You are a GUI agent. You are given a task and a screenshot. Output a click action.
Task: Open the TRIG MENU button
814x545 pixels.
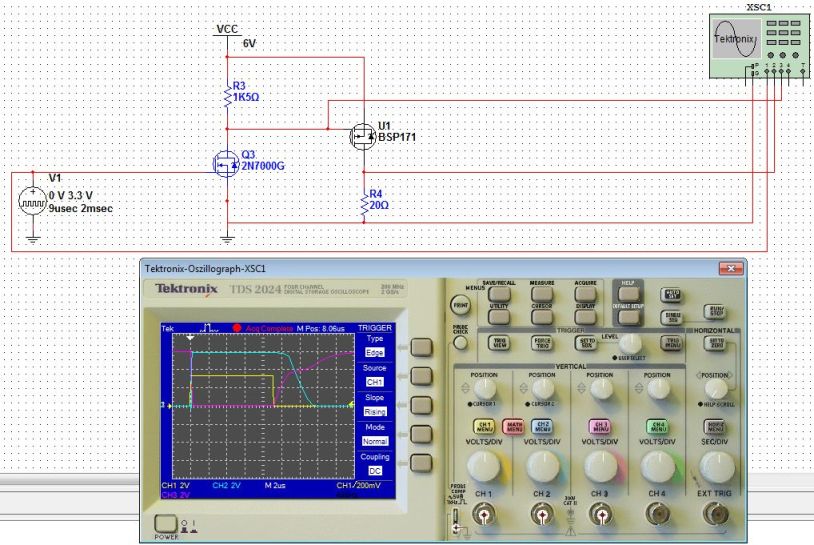point(672,343)
